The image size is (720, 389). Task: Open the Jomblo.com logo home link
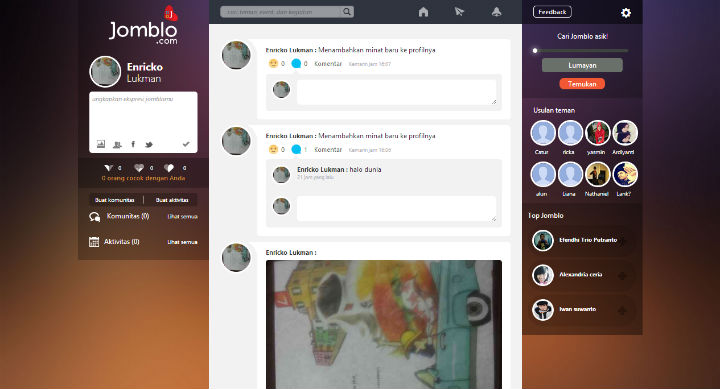(143, 26)
